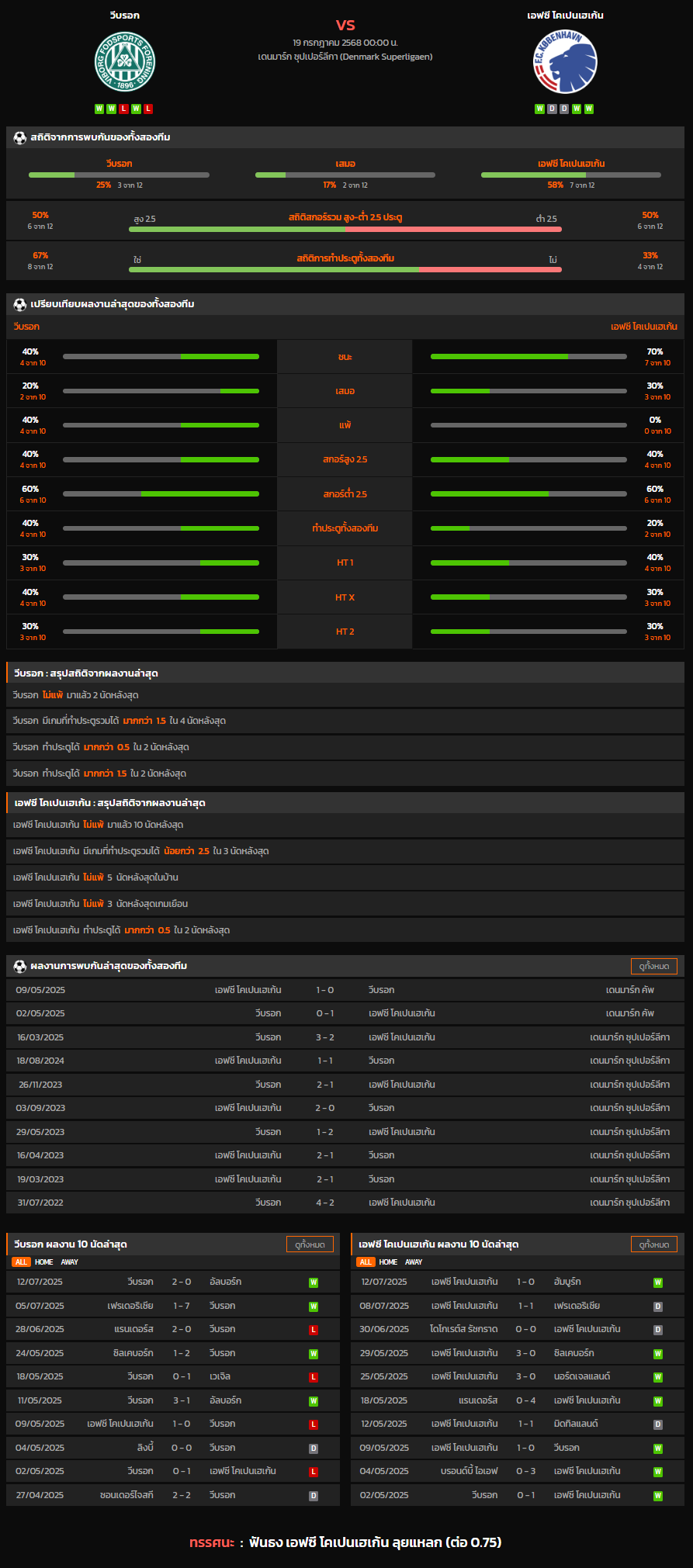
Task: Click the D badge for ลิงบี้ 0-0 Viborg row
Action: coord(314,1449)
